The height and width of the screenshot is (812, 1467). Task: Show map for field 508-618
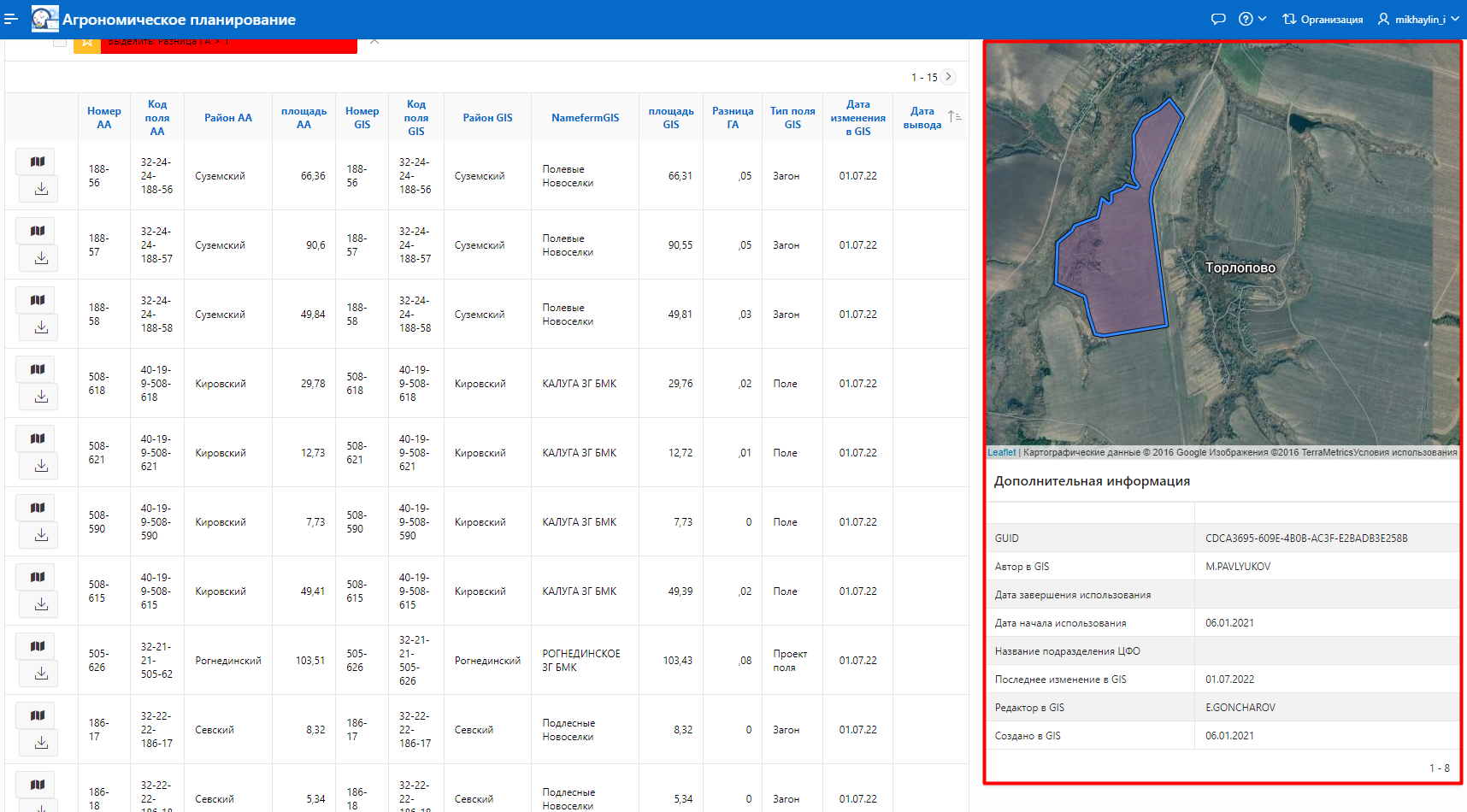tap(38, 369)
